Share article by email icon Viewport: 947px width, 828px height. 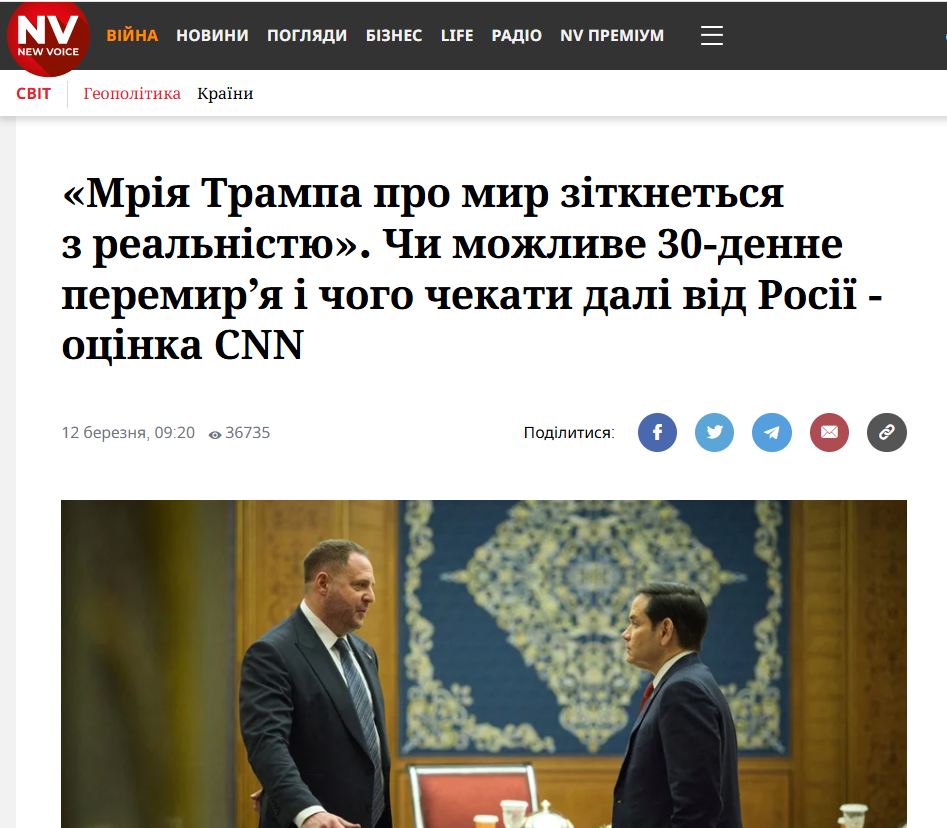coord(829,432)
